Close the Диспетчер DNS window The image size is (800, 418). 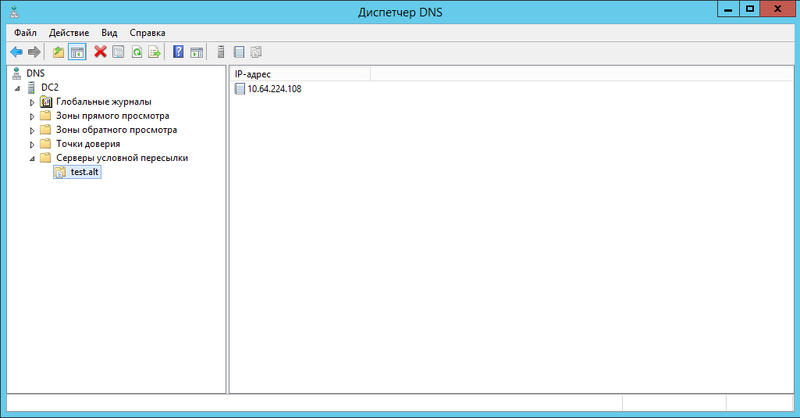pos(777,9)
